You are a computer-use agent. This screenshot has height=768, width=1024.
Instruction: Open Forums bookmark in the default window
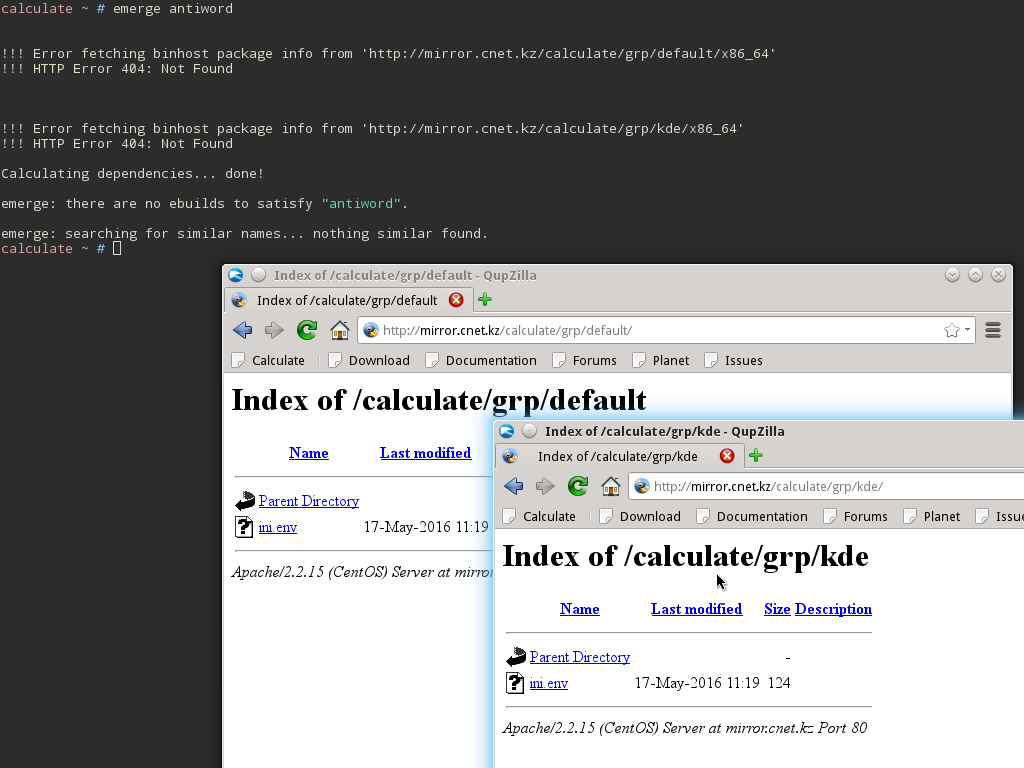coord(584,360)
